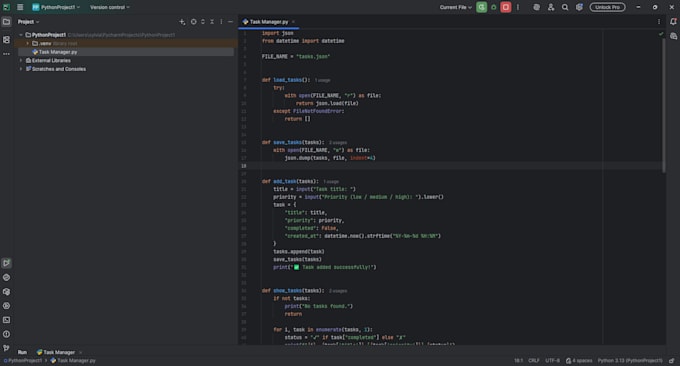Open the main hamburger menu

(x=20, y=7)
